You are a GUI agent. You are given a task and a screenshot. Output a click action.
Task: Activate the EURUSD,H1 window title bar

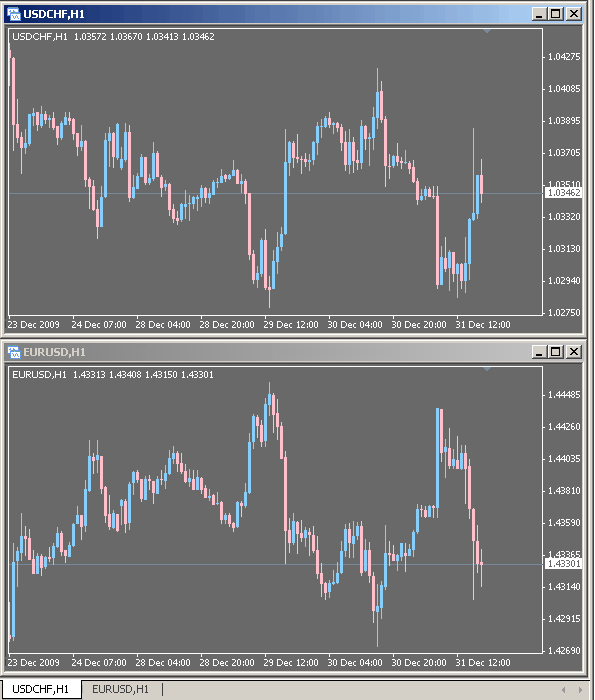pos(268,352)
